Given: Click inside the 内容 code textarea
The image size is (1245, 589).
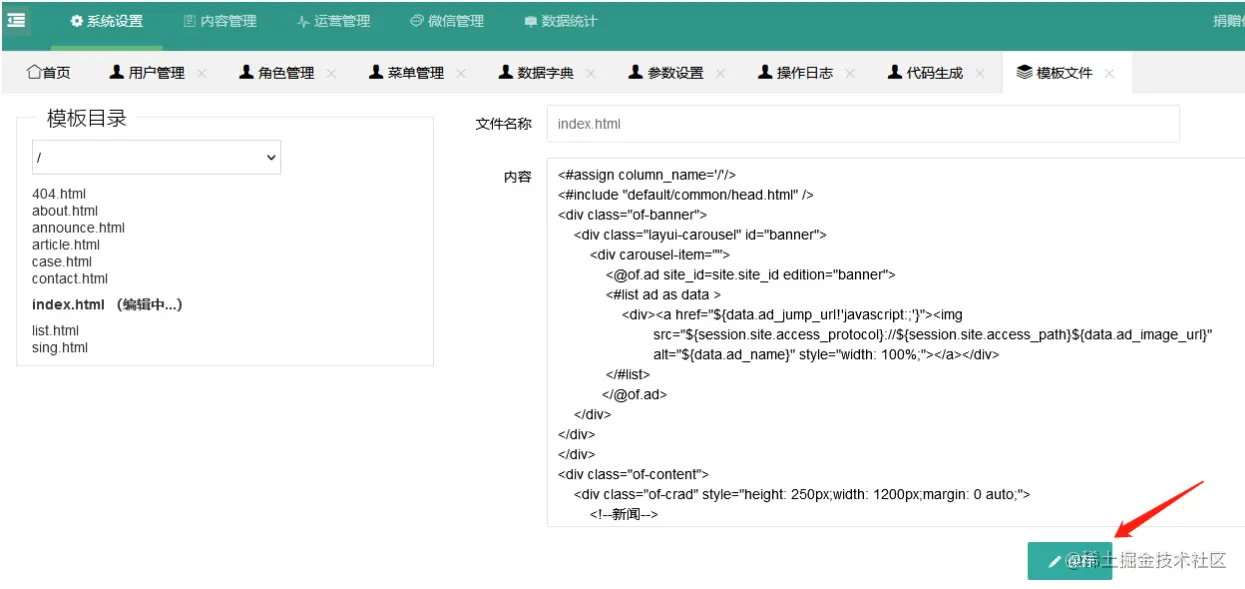Looking at the screenshot, I should (x=896, y=342).
